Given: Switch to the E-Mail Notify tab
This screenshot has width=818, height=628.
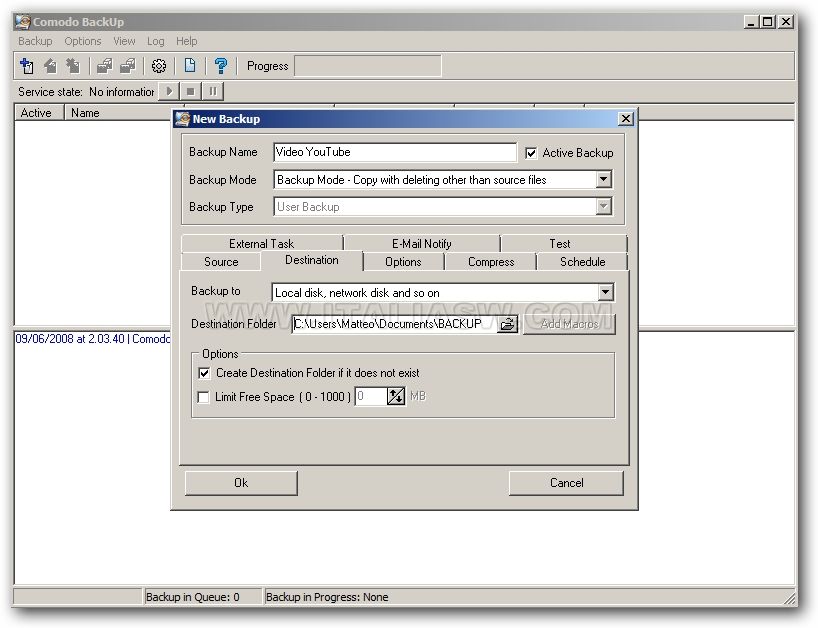Looking at the screenshot, I should click(422, 244).
